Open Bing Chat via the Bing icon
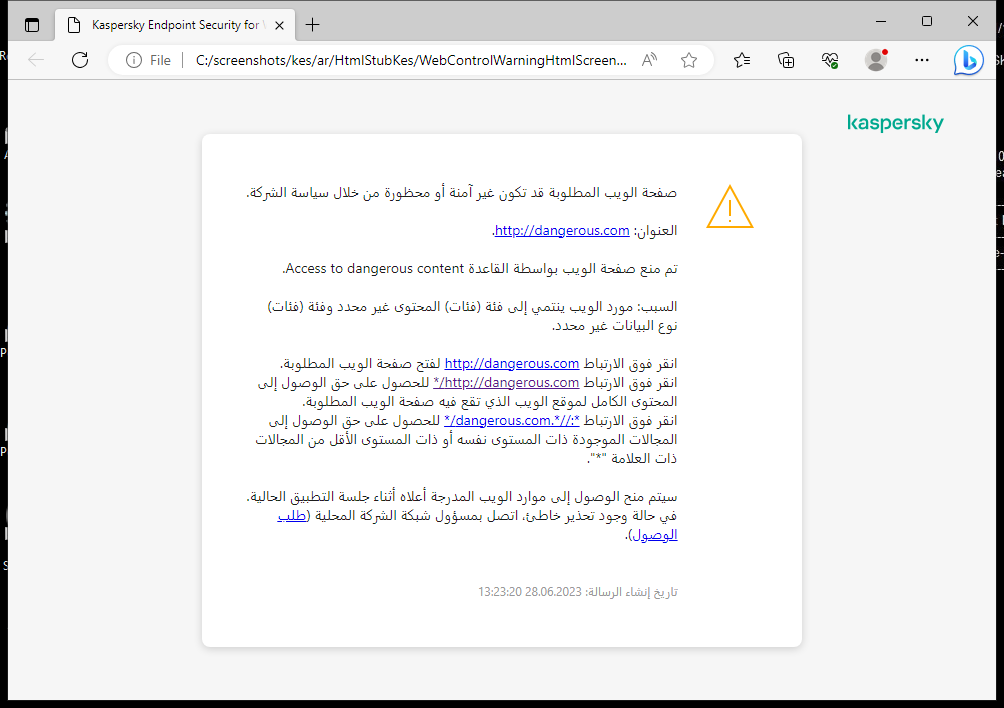 [x=967, y=60]
